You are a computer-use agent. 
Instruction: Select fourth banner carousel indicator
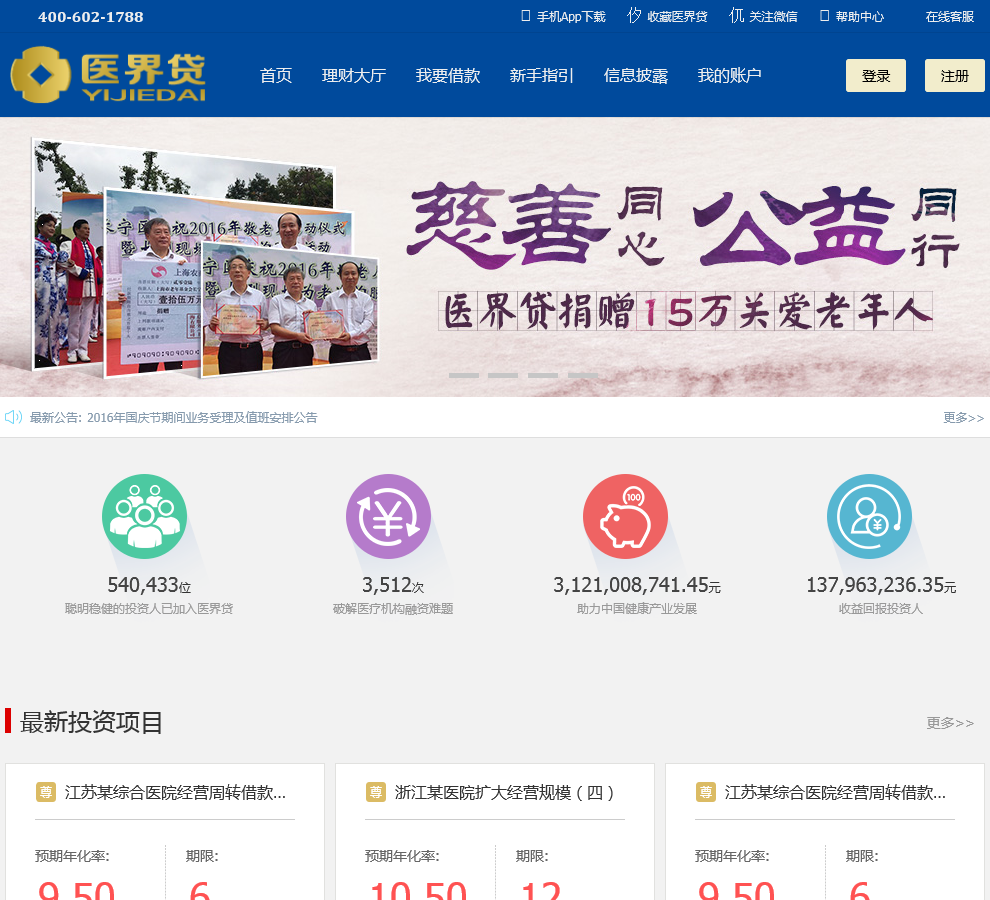[x=583, y=375]
